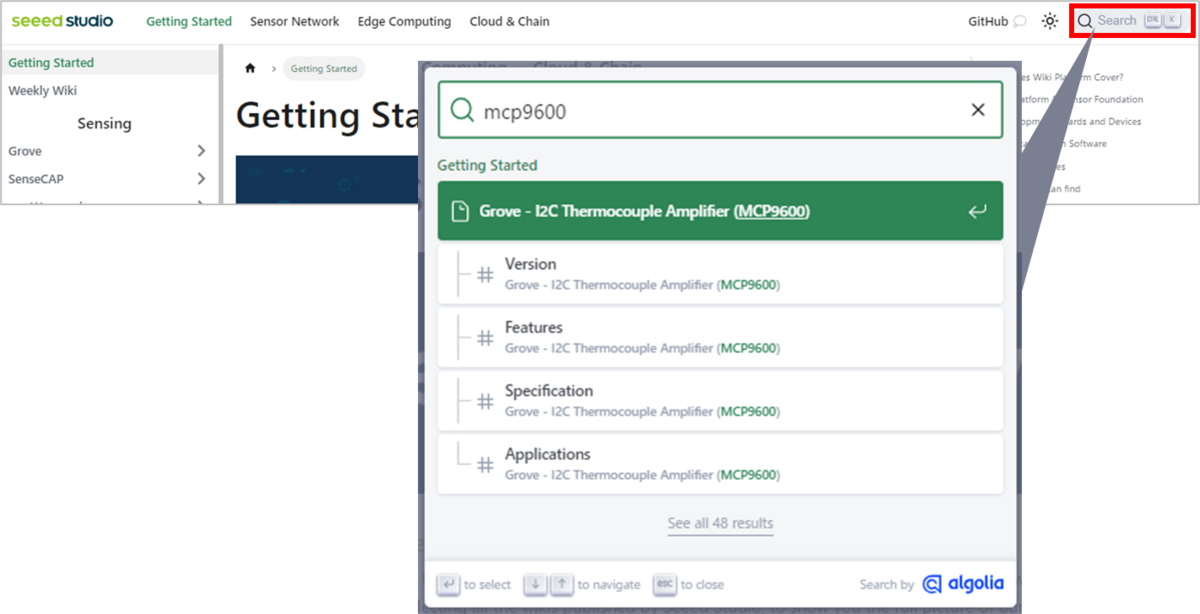
Task: Open Grove in the sidebar
Action: (25, 151)
